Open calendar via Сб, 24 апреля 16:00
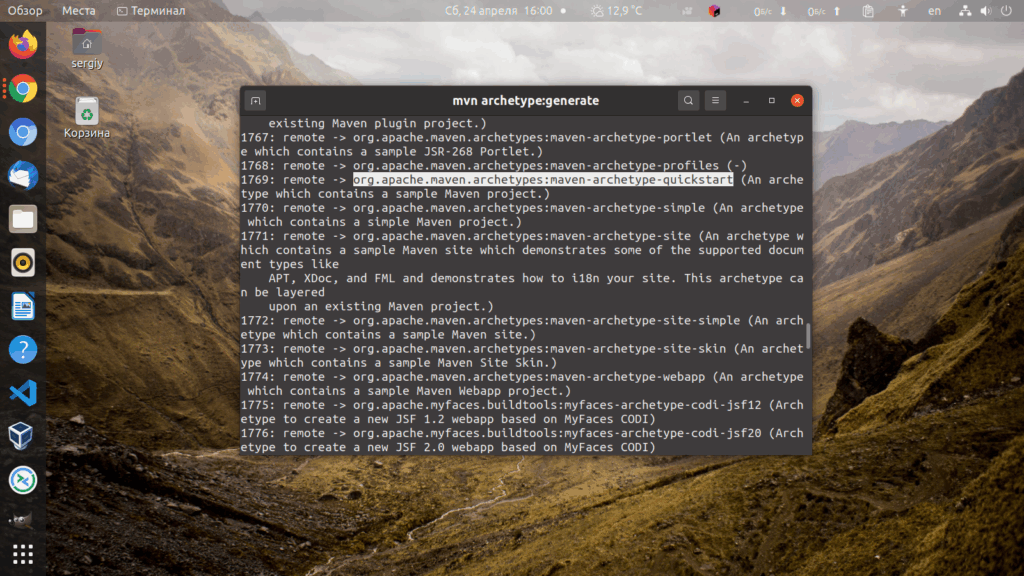This screenshot has width=1024, height=576. pos(499,11)
